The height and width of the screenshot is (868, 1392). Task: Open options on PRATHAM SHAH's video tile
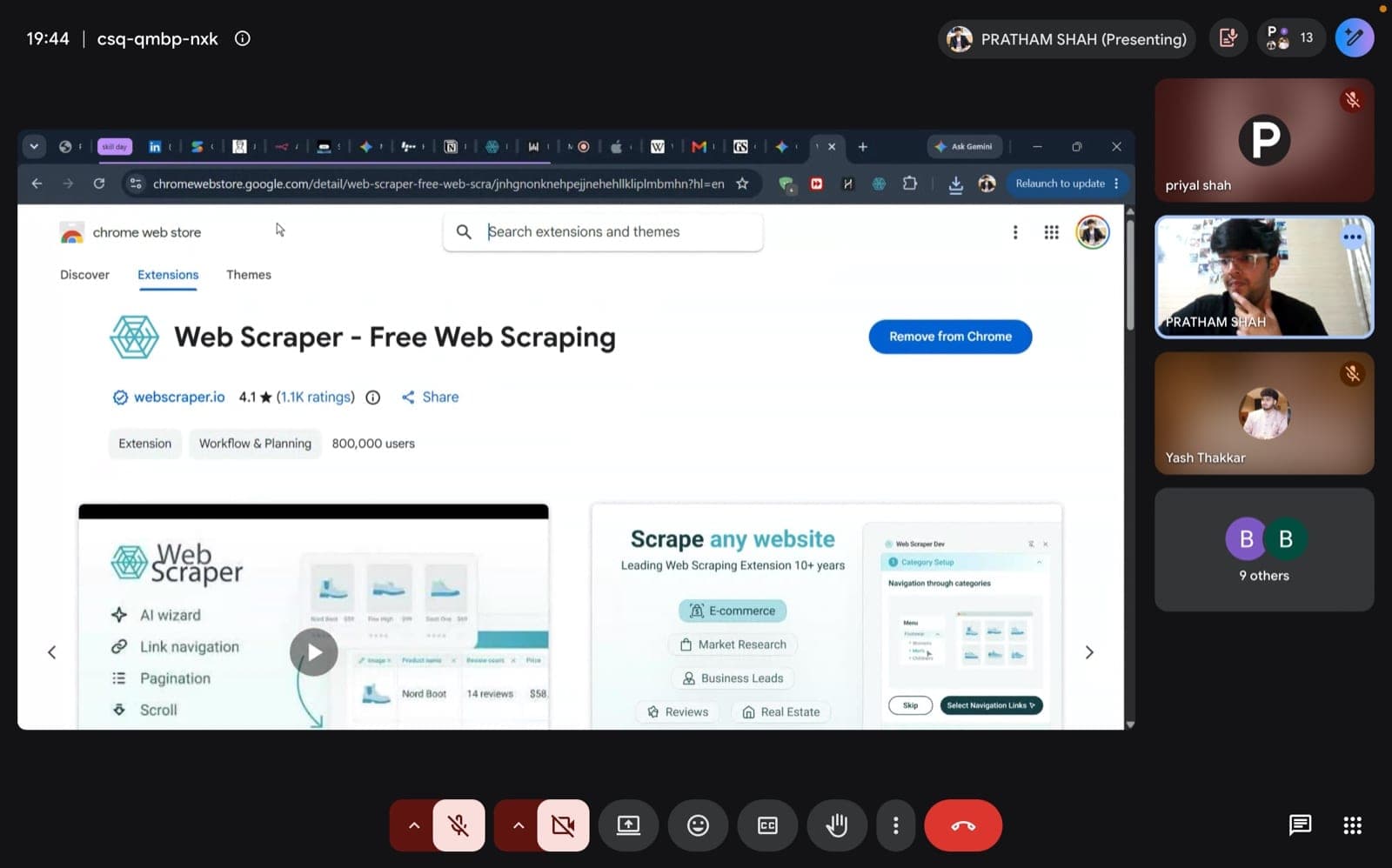point(1352,237)
